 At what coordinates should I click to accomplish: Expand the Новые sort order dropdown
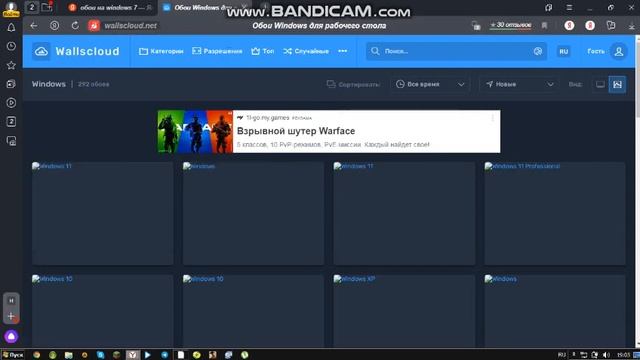[x=519, y=84]
